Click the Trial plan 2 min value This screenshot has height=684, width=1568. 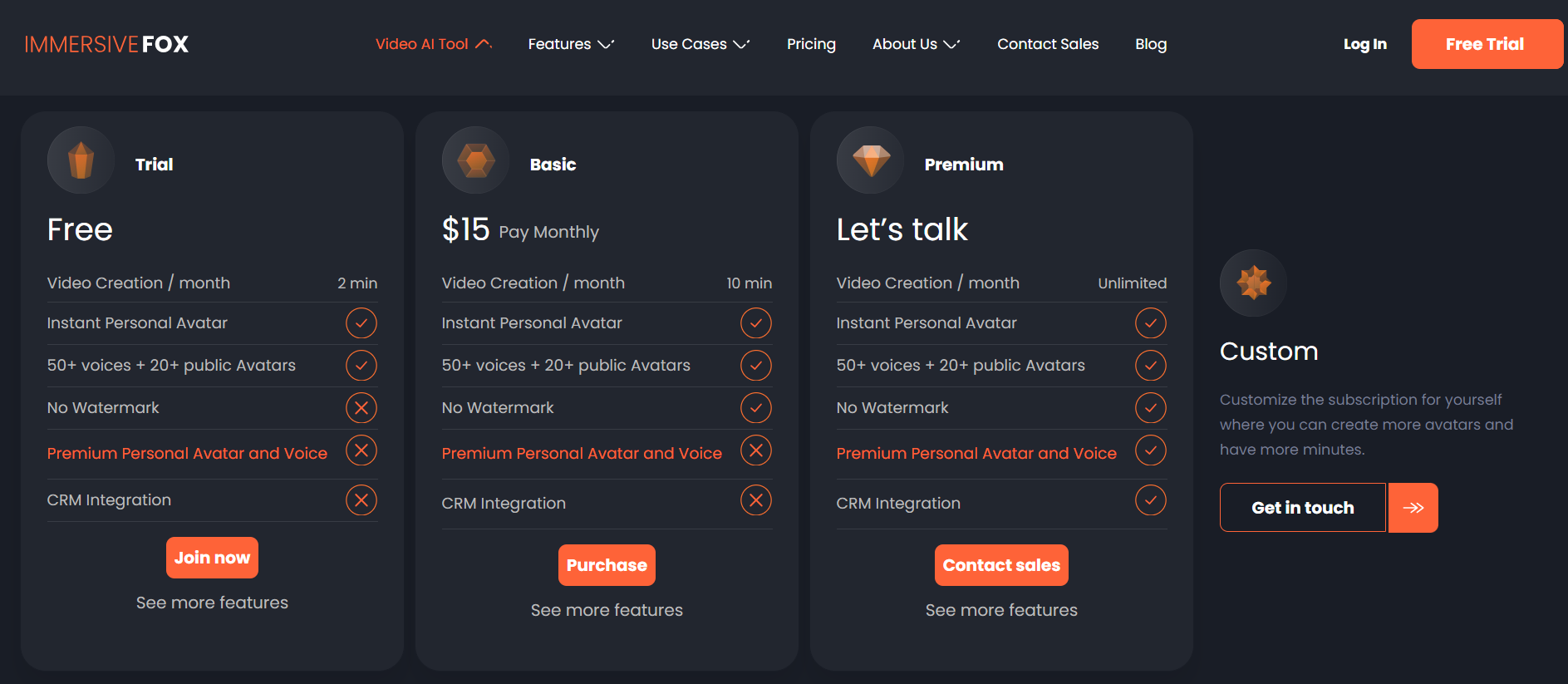pos(357,283)
